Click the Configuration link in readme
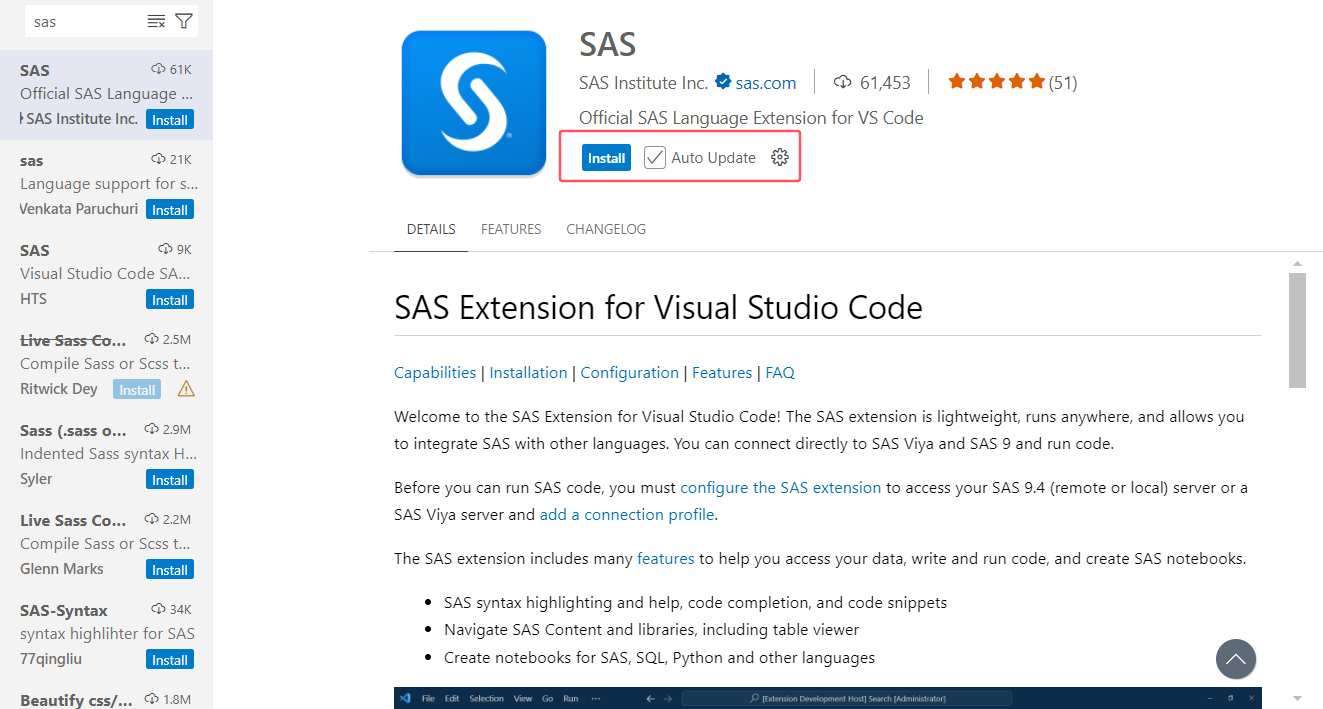The width and height of the screenshot is (1323, 709). [x=629, y=372]
